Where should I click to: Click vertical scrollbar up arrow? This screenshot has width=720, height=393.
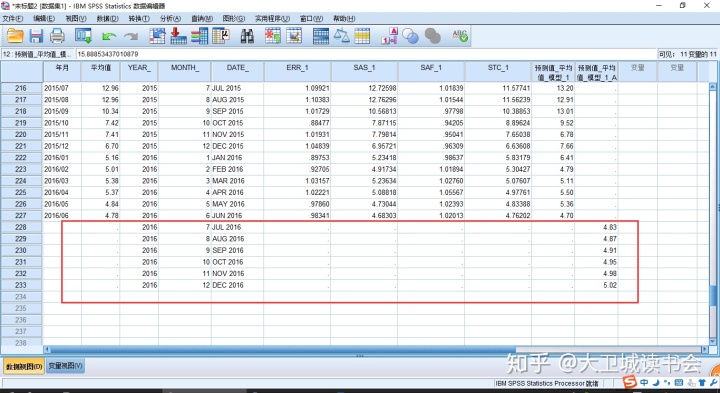(713, 87)
